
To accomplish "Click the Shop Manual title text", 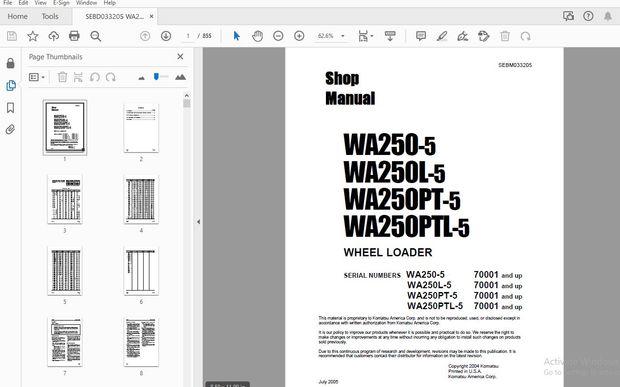I will coord(350,88).
